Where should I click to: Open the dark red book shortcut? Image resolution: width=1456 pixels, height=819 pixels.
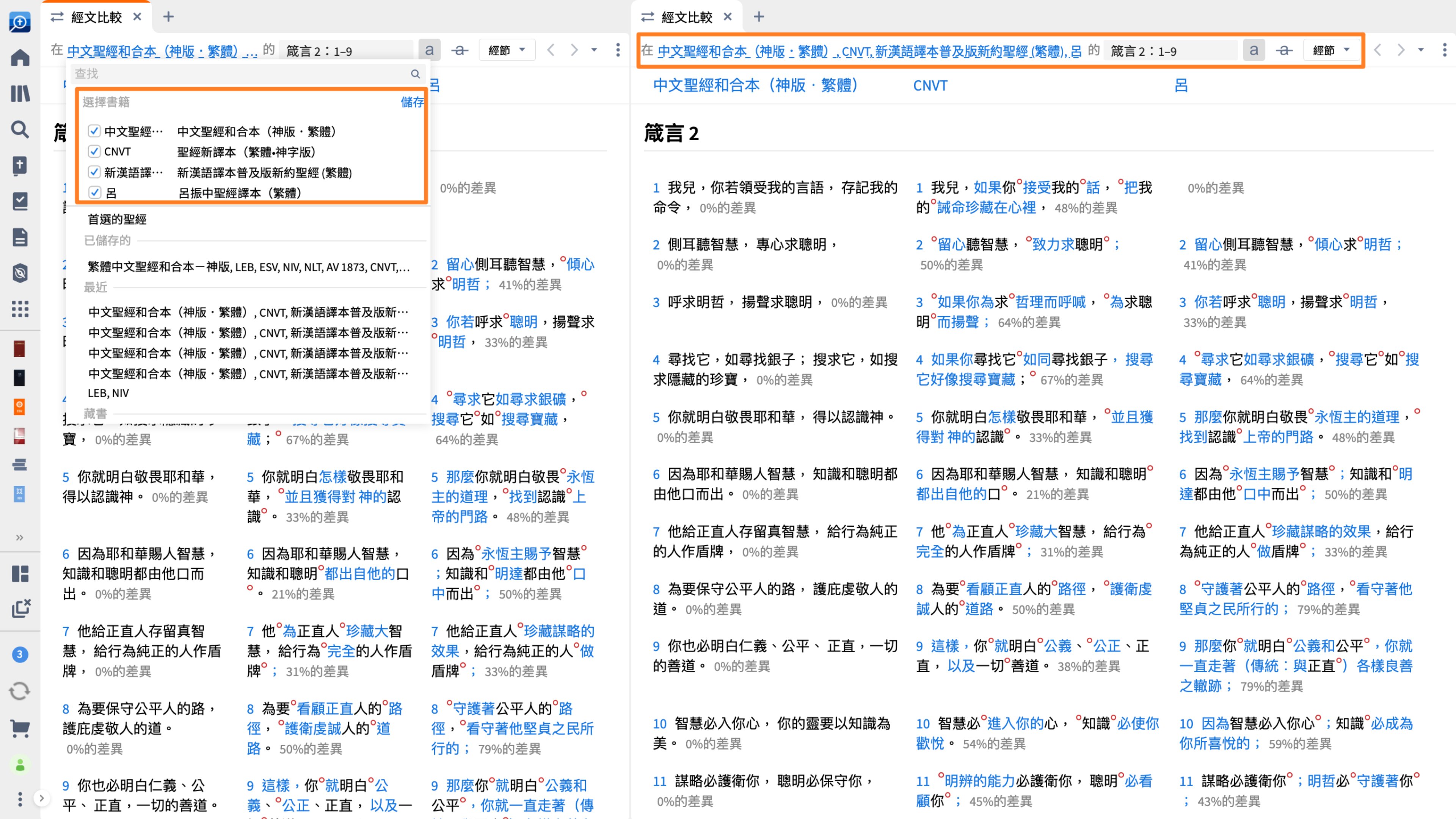tap(19, 349)
